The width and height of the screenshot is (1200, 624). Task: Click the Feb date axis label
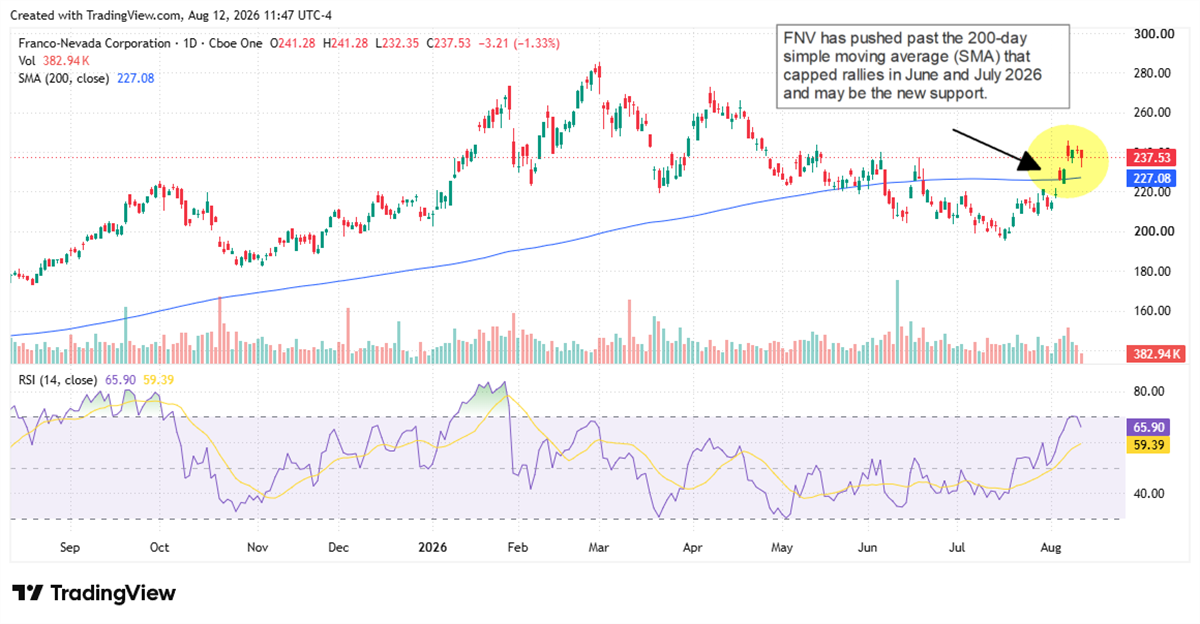516,548
